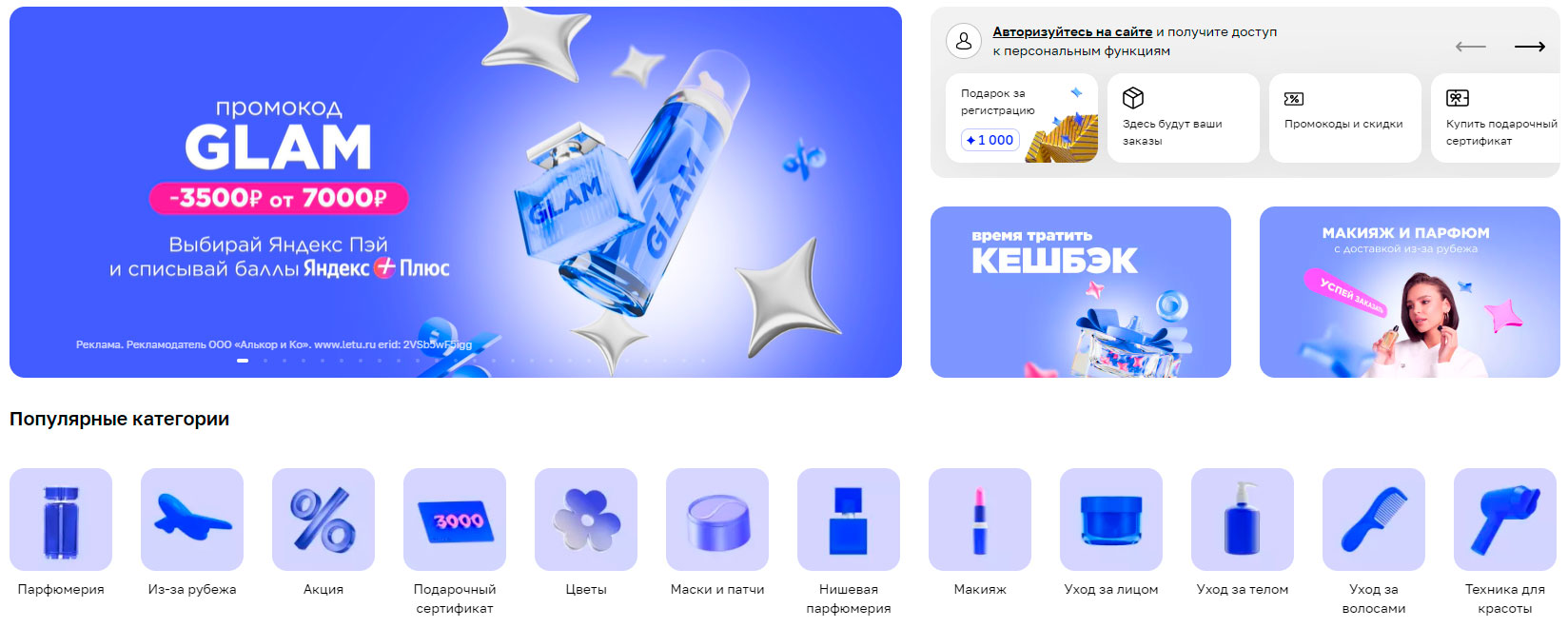Select Купить подарочный сертификат card
1568x628 pixels.
coord(1496,118)
